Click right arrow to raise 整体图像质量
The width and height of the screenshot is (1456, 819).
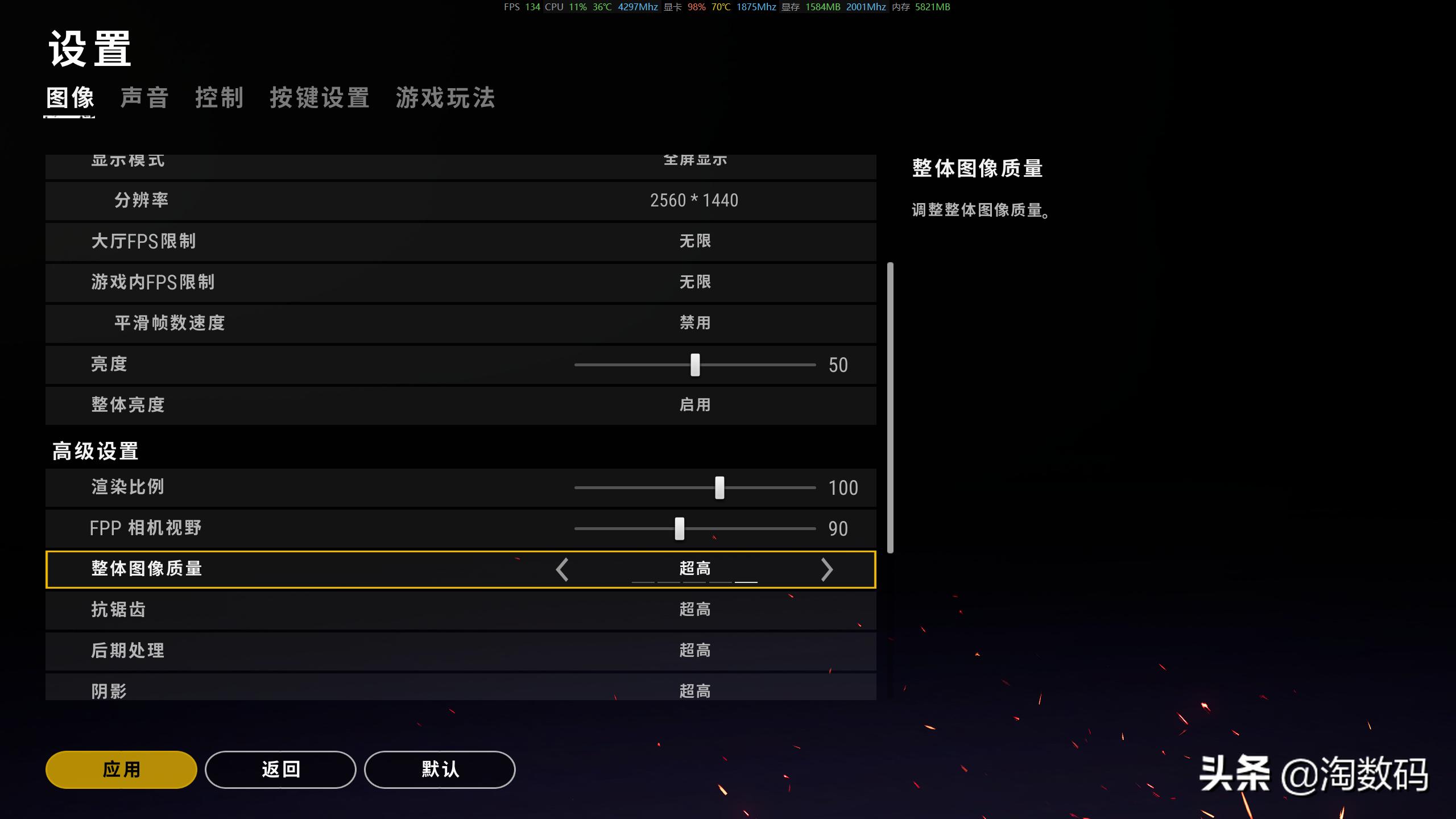pyautogui.click(x=826, y=569)
